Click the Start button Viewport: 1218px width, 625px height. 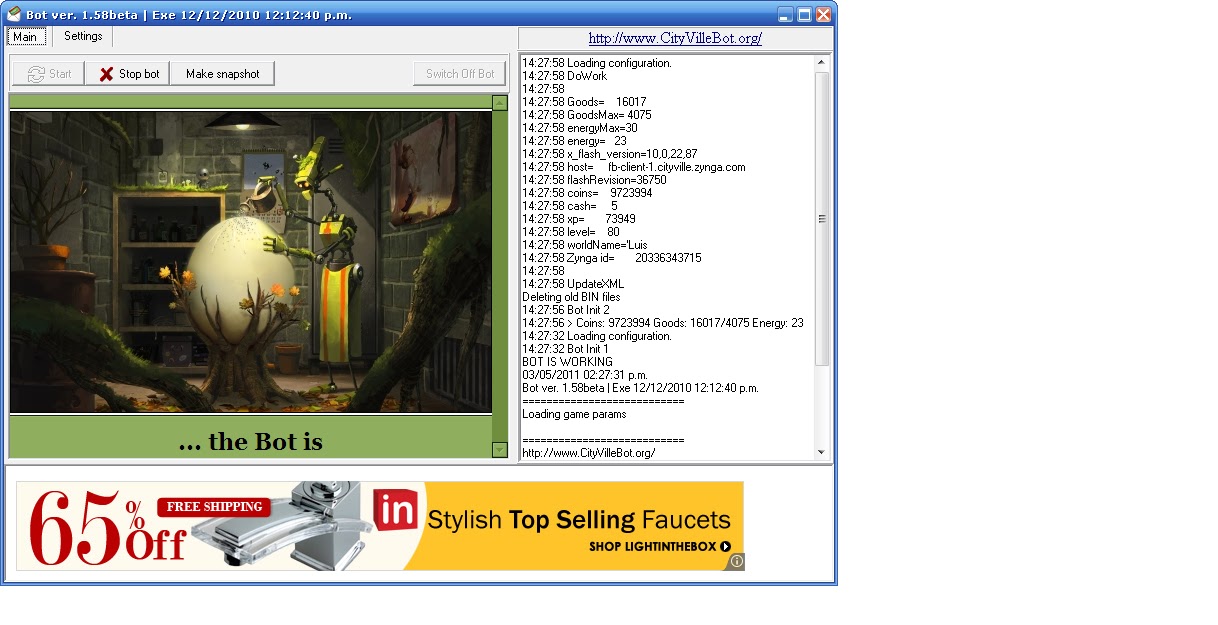48,74
